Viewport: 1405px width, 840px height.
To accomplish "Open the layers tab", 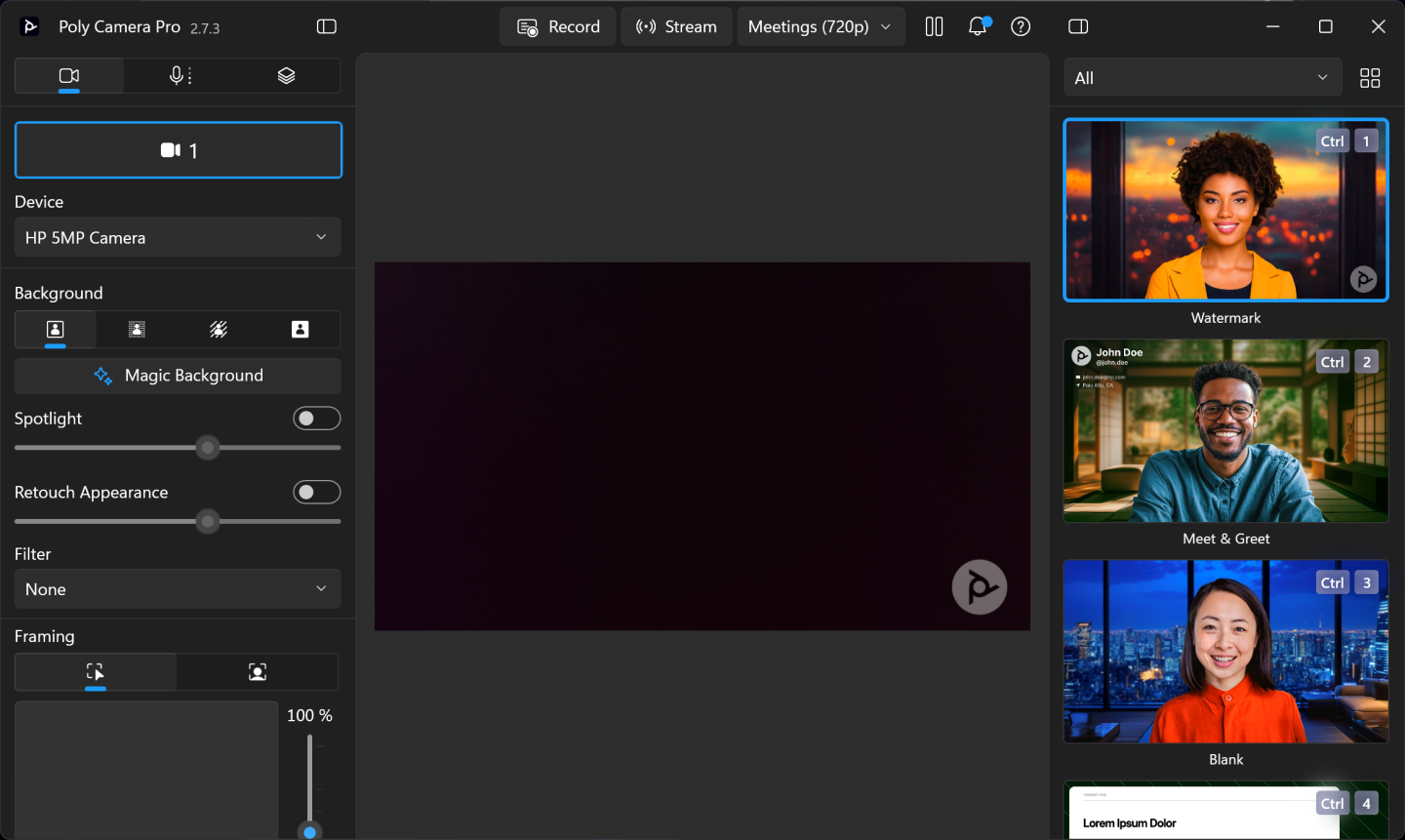I will coord(286,76).
